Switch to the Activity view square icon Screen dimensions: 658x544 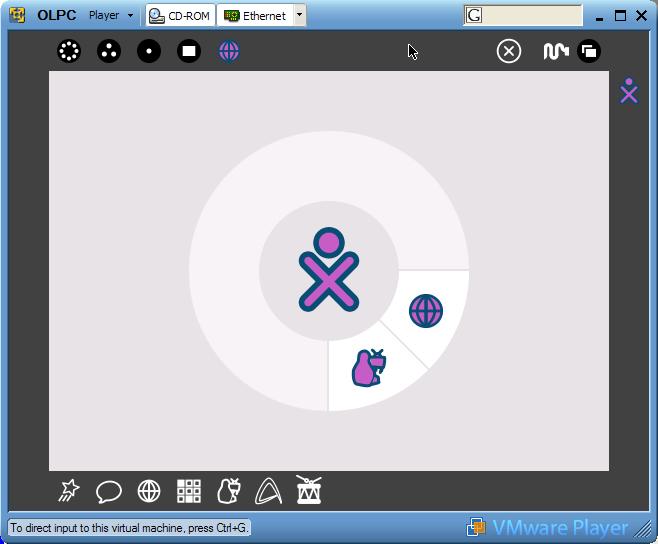[x=189, y=51]
